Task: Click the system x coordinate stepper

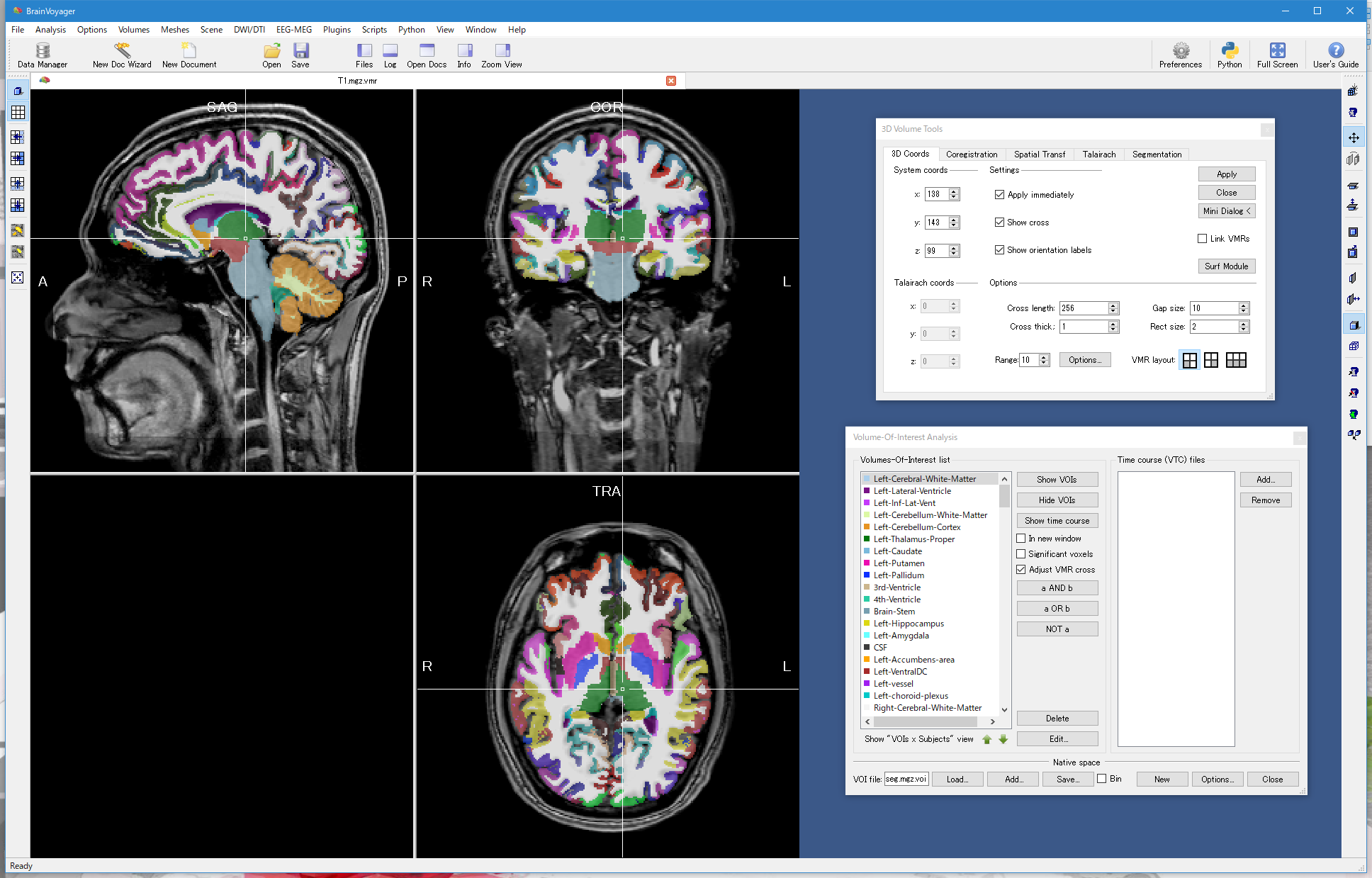Action: click(x=954, y=194)
